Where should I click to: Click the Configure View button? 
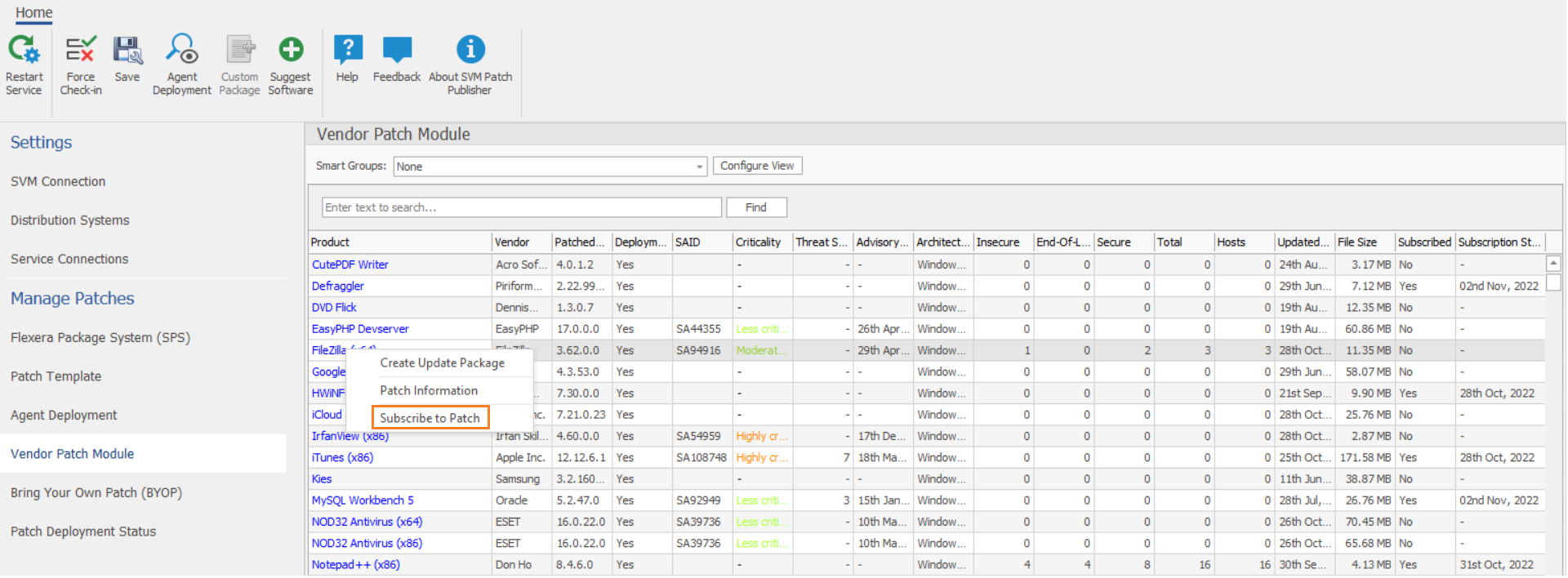point(757,166)
